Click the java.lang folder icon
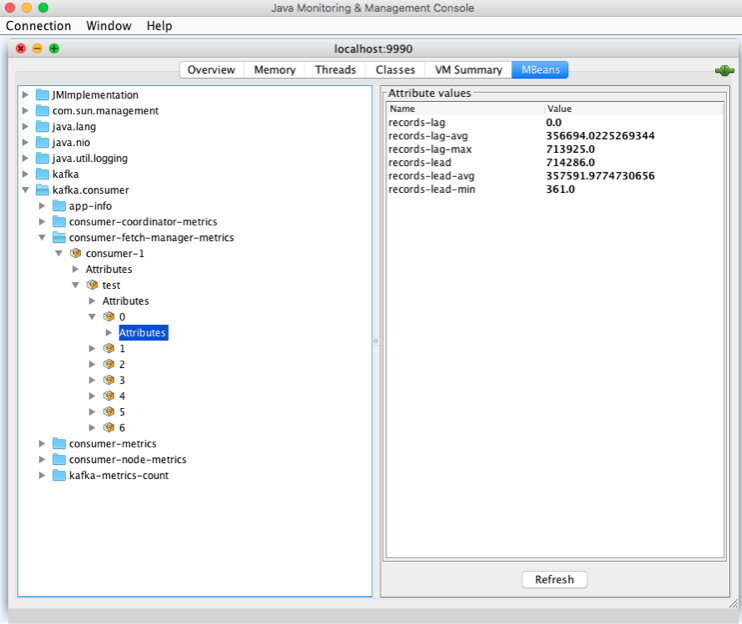The width and height of the screenshot is (742, 624). (x=43, y=127)
